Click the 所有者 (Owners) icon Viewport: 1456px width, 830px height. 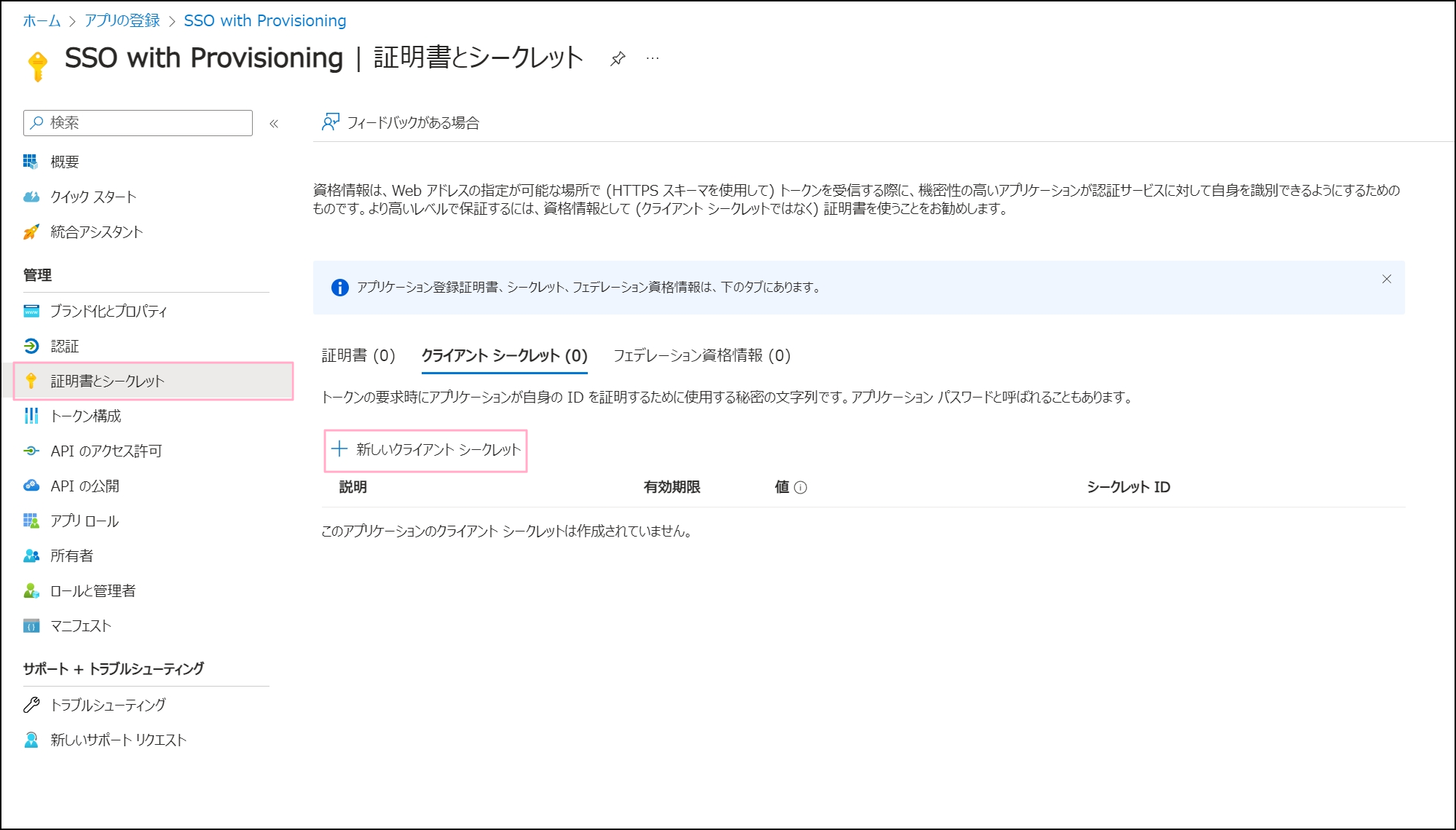point(31,556)
